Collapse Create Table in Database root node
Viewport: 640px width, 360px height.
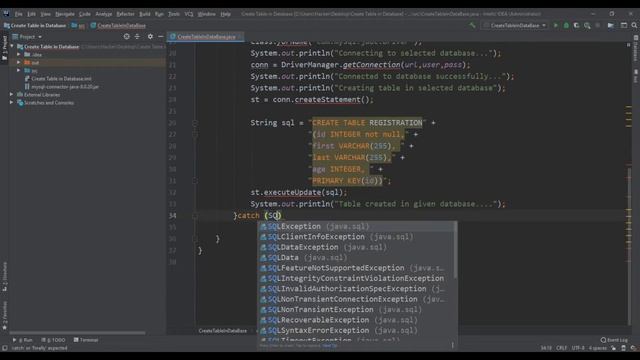tap(12, 47)
